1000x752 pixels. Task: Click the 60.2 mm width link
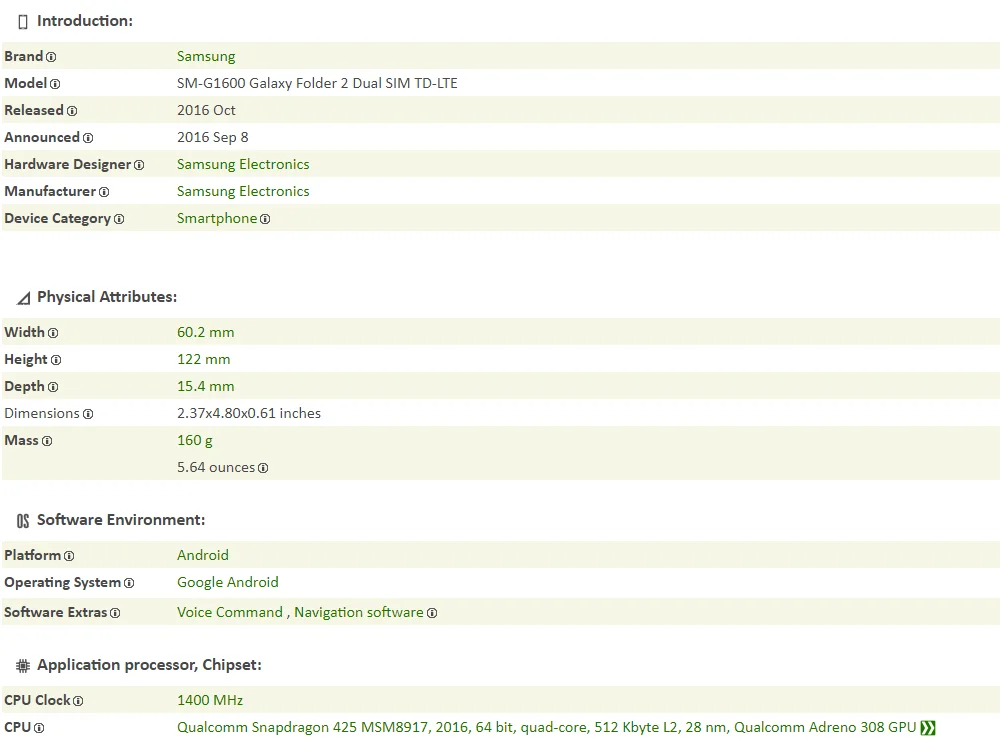(205, 332)
